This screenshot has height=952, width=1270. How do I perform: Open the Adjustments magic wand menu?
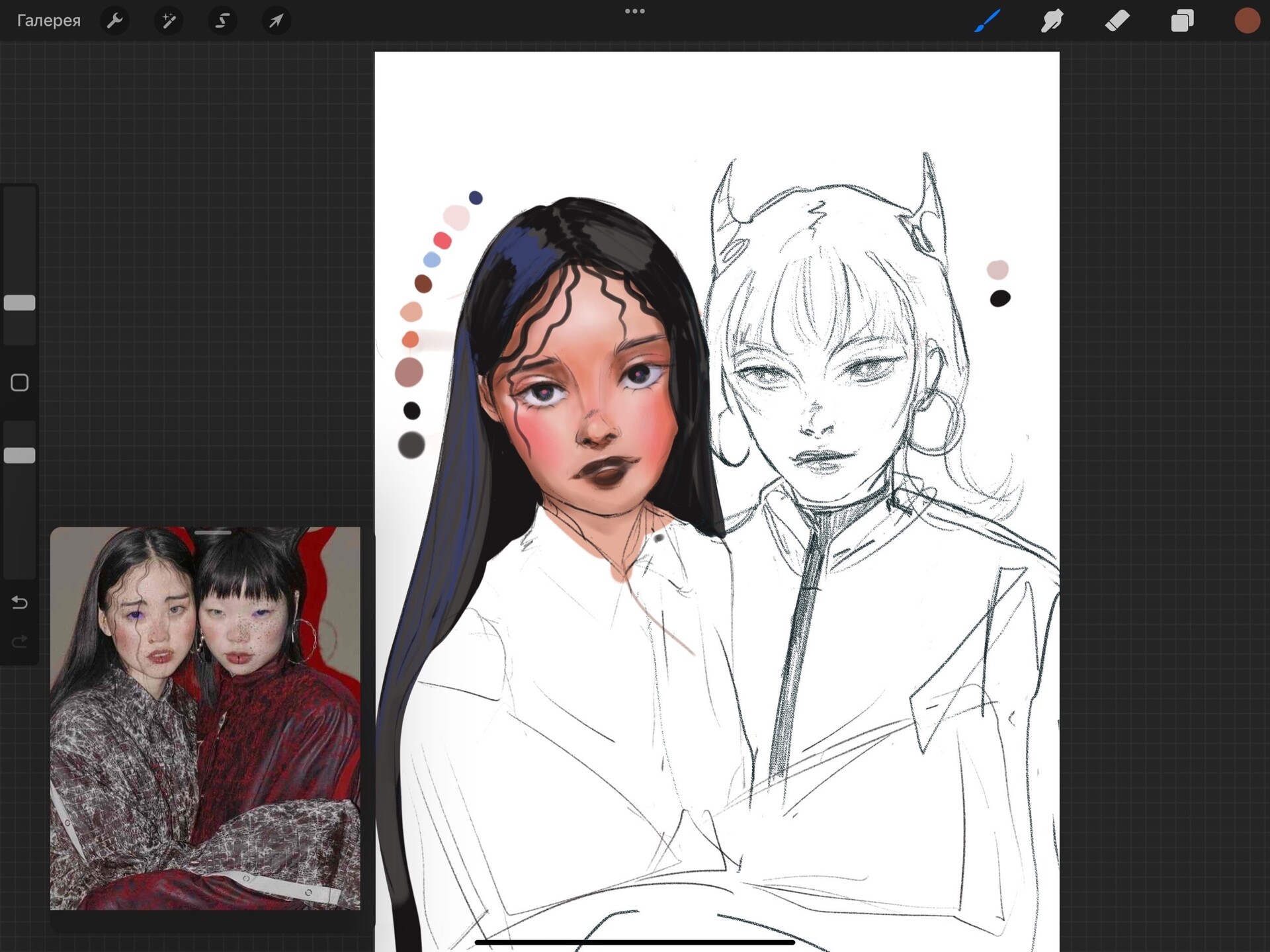click(169, 21)
